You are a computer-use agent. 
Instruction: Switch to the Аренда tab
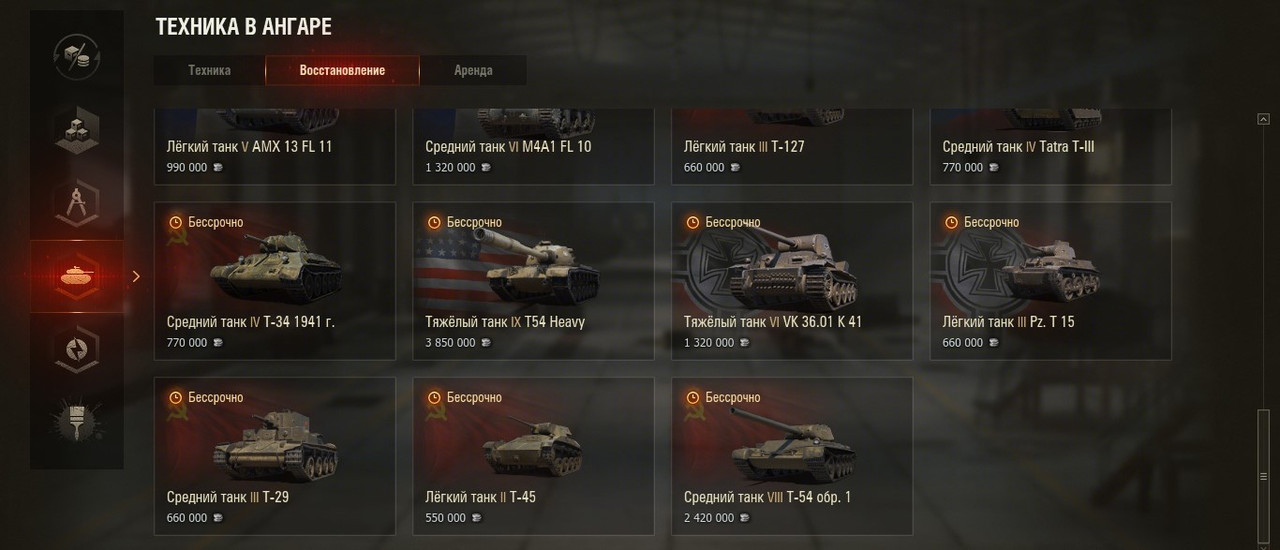(x=473, y=70)
